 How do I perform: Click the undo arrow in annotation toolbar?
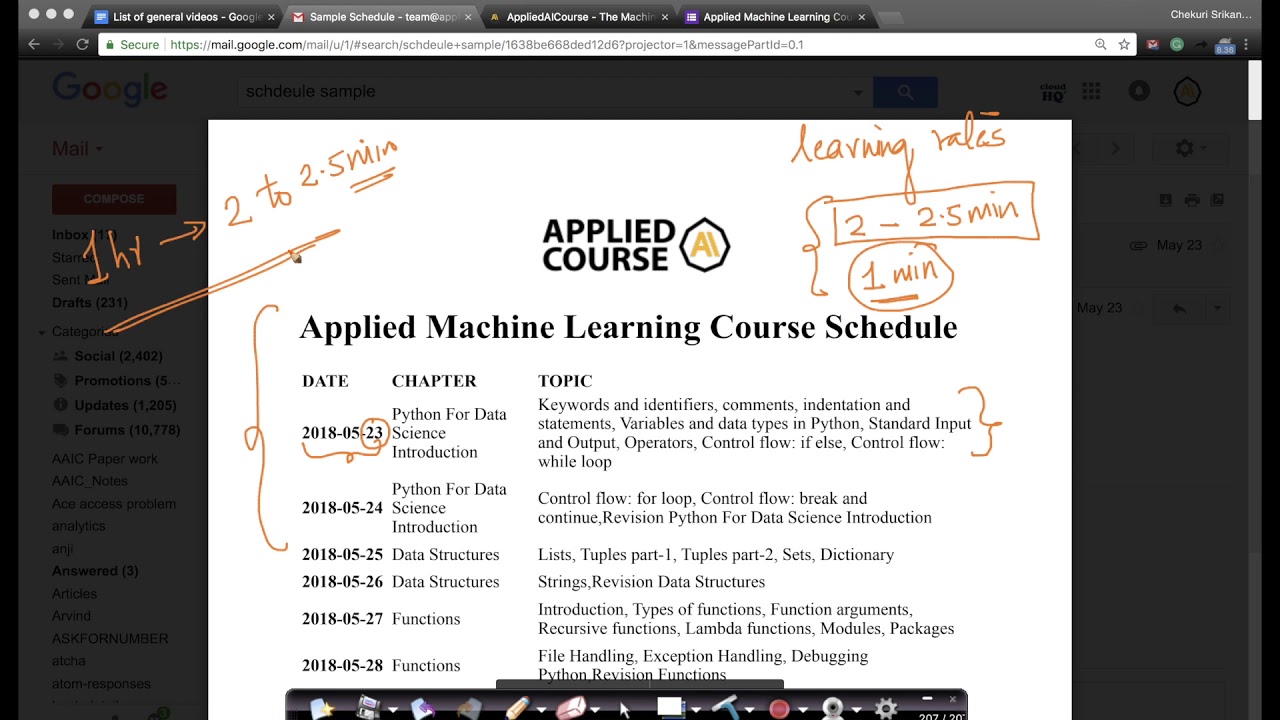tap(422, 708)
